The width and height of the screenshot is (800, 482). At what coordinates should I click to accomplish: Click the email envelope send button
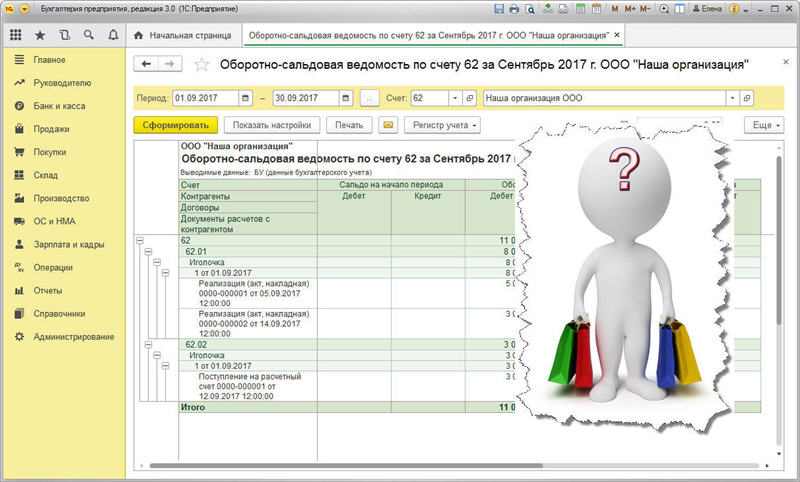click(388, 125)
